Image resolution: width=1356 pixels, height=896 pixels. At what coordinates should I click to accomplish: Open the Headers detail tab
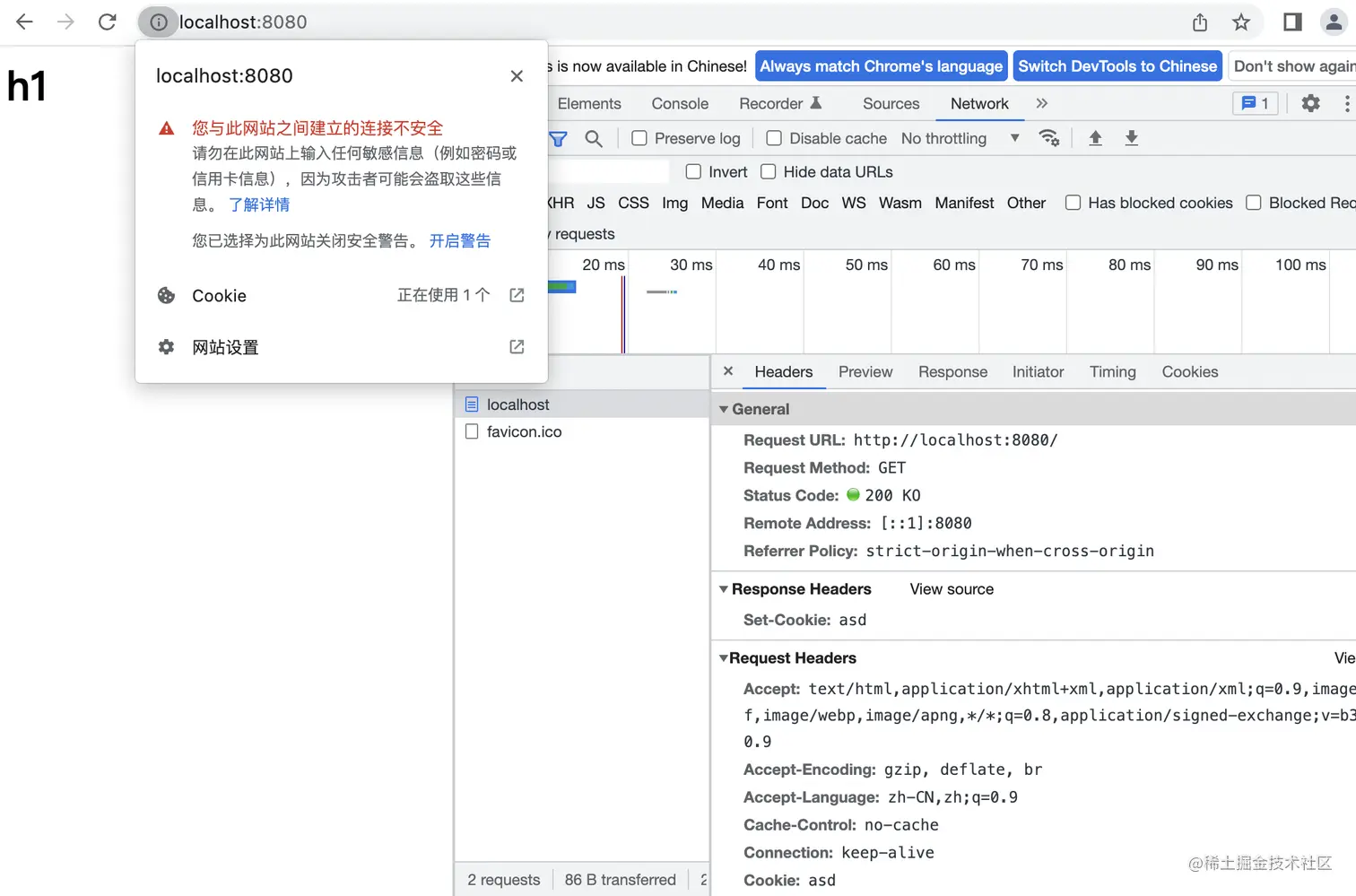point(784,372)
